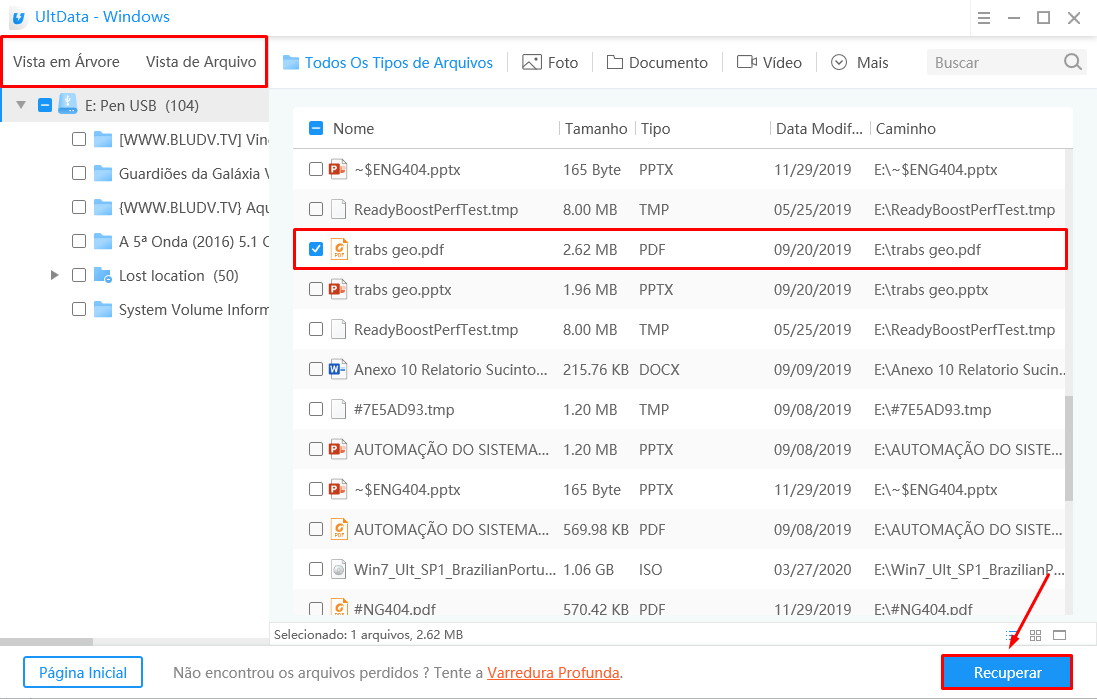1097x699 pixels.
Task: Switch to grid thumbnail view icon
Action: pyautogui.click(x=1036, y=635)
